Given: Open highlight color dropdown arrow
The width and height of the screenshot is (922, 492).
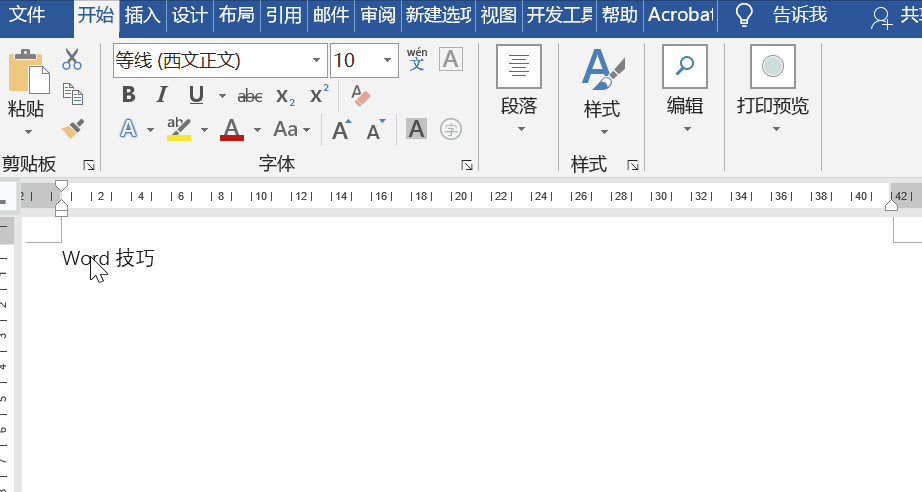Looking at the screenshot, I should (204, 130).
